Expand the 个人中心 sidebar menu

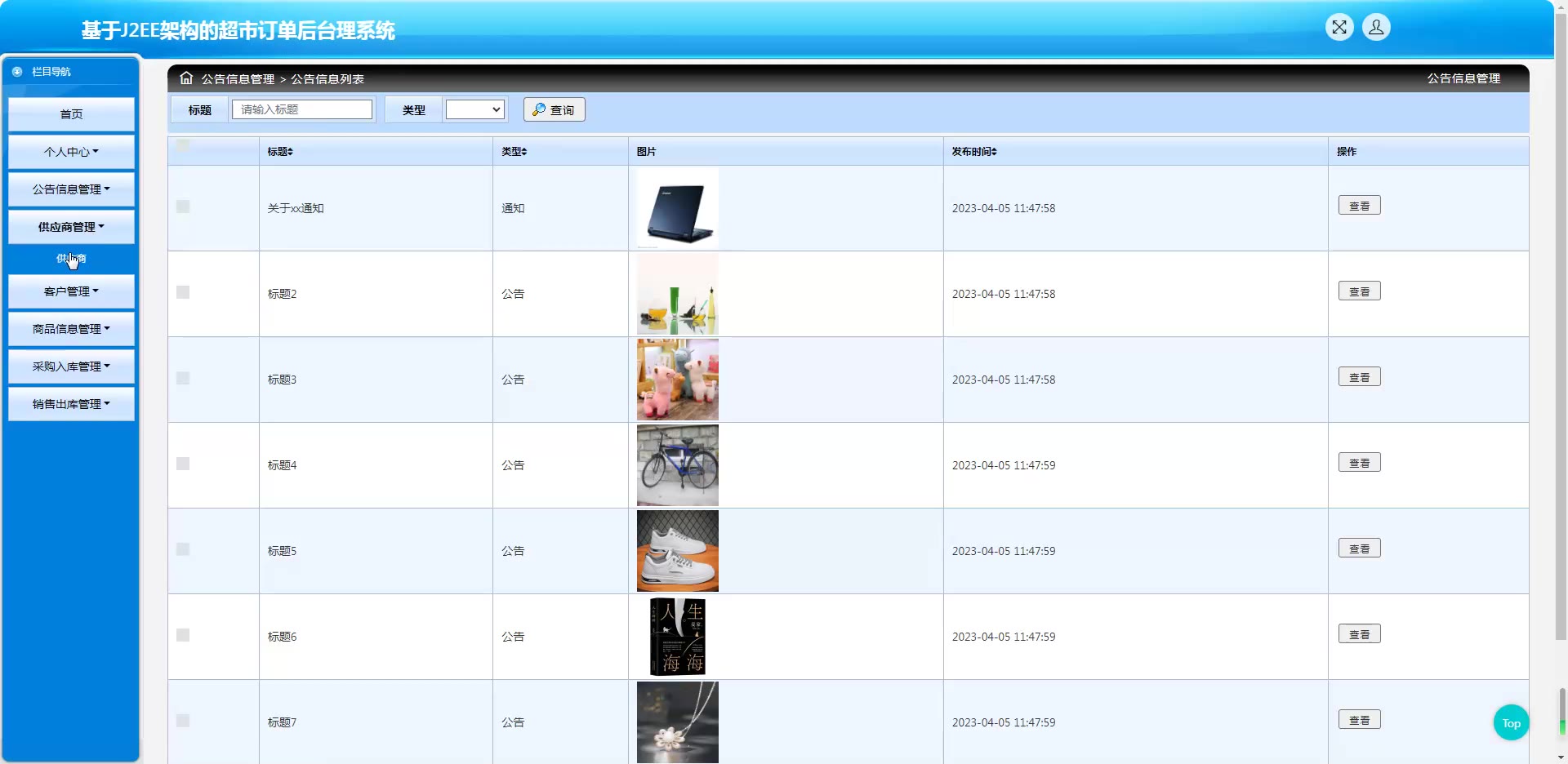pyautogui.click(x=71, y=152)
